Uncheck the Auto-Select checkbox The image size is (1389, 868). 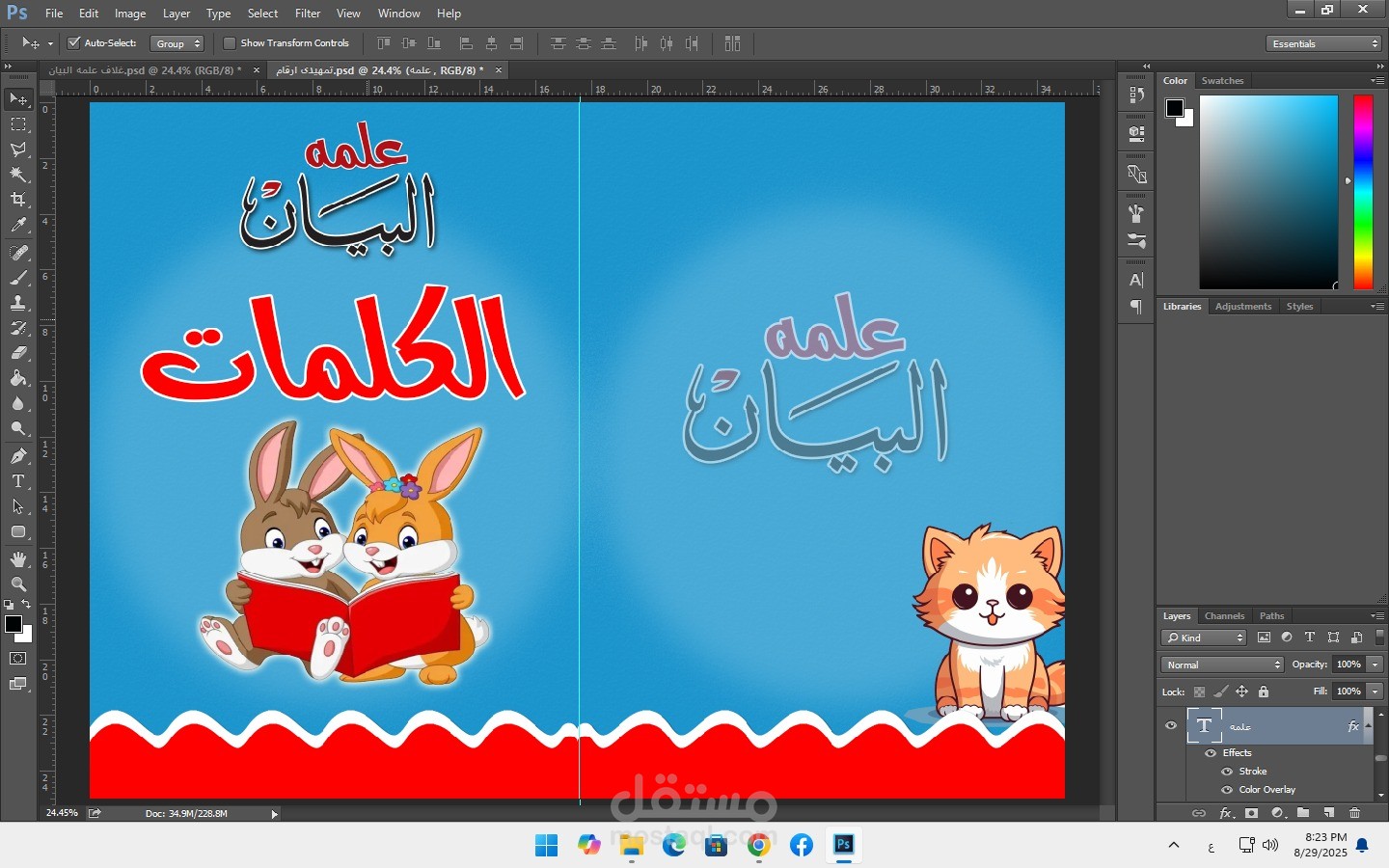coord(73,43)
